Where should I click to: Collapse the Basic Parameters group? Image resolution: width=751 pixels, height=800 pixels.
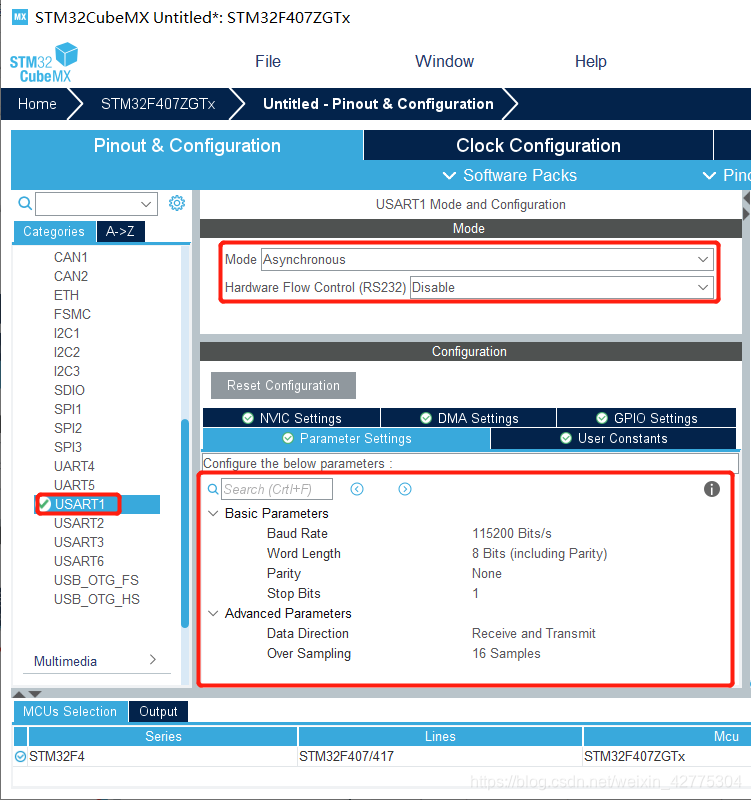(213, 513)
